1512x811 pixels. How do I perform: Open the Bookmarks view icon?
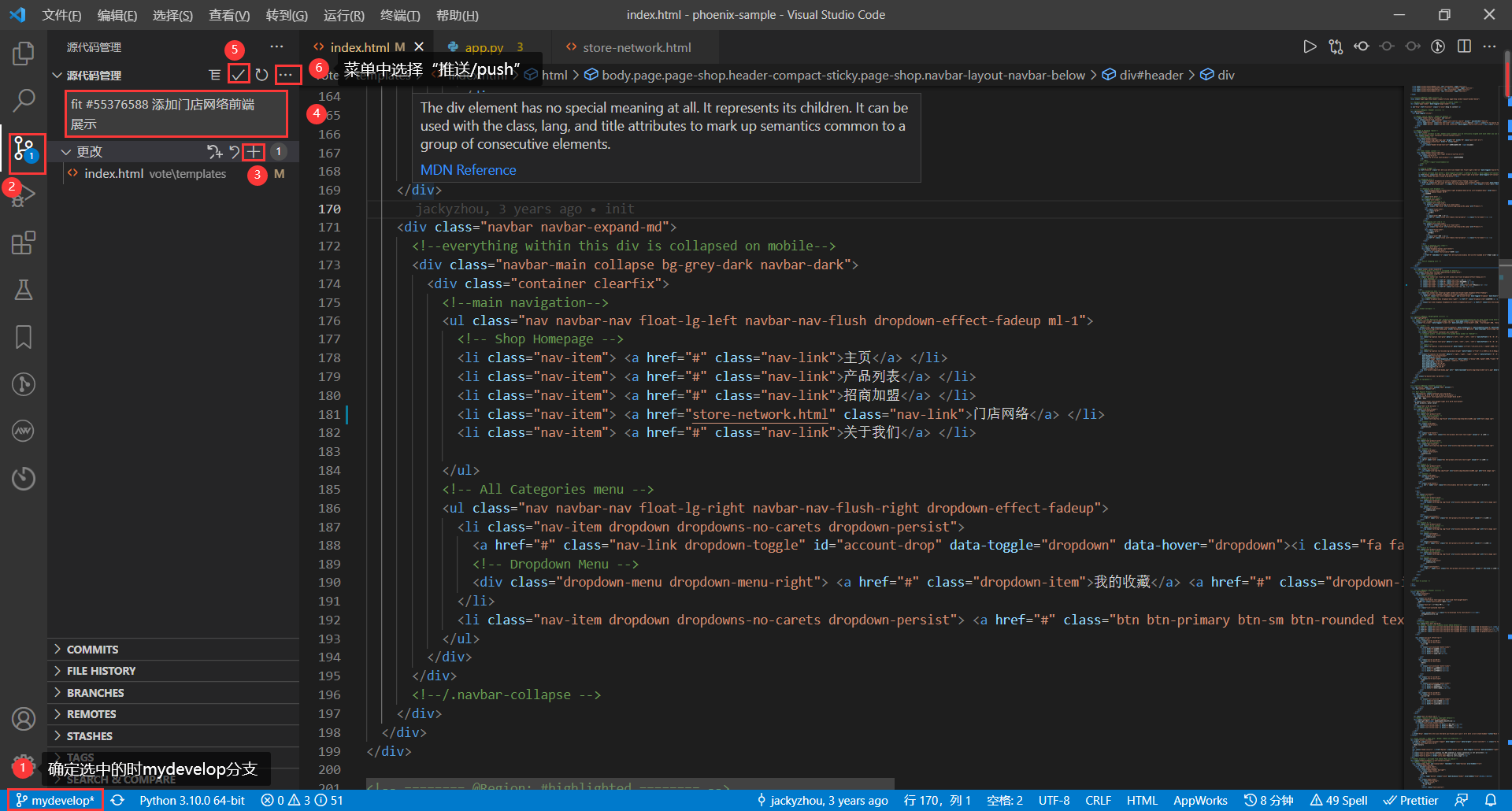click(x=24, y=337)
